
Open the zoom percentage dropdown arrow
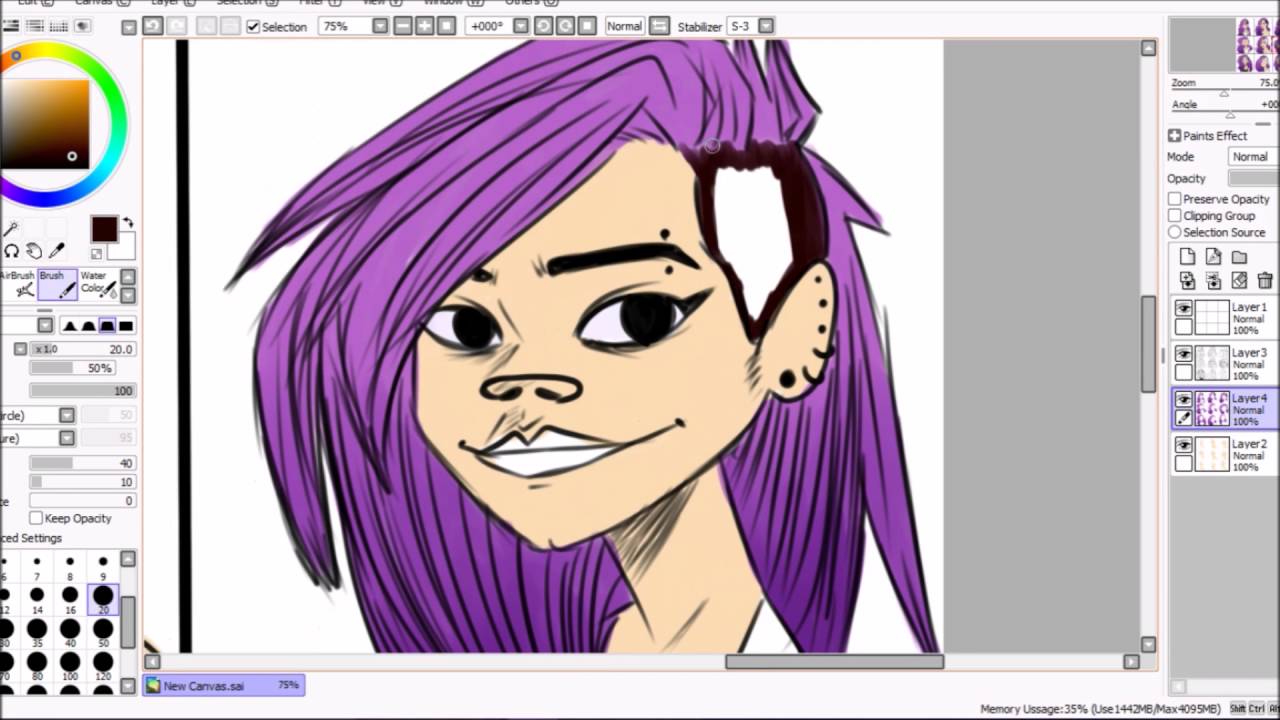[380, 26]
